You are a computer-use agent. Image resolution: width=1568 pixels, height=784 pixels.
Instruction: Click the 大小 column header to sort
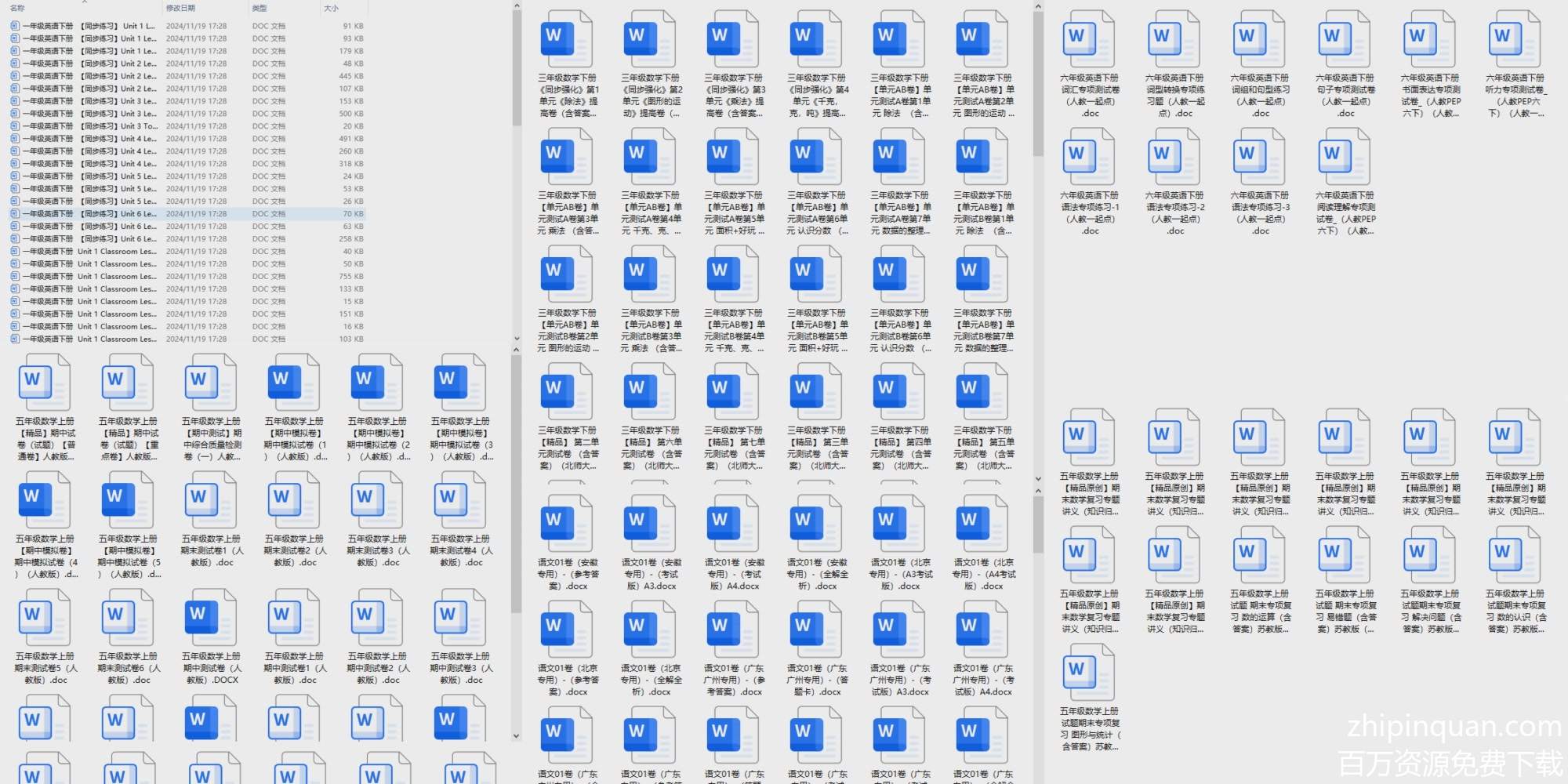tap(331, 8)
